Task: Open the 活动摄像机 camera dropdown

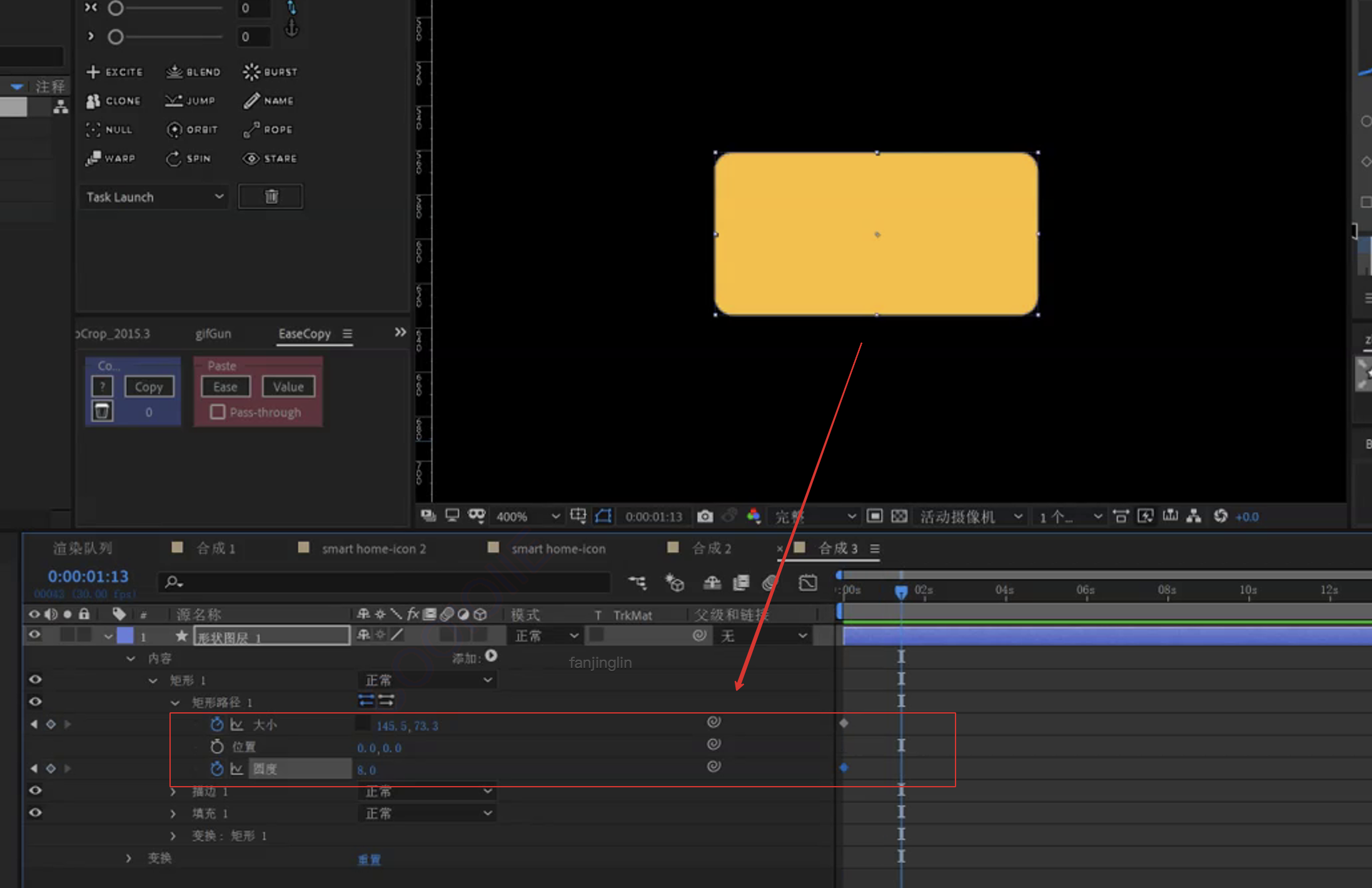Action: click(x=971, y=517)
